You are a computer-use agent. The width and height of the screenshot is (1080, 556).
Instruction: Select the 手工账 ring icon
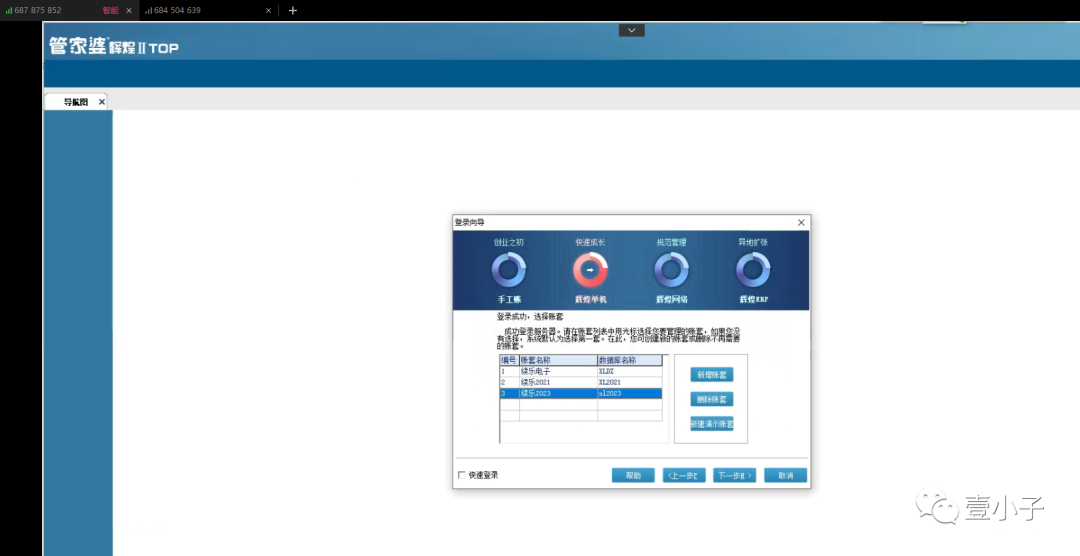tap(508, 269)
